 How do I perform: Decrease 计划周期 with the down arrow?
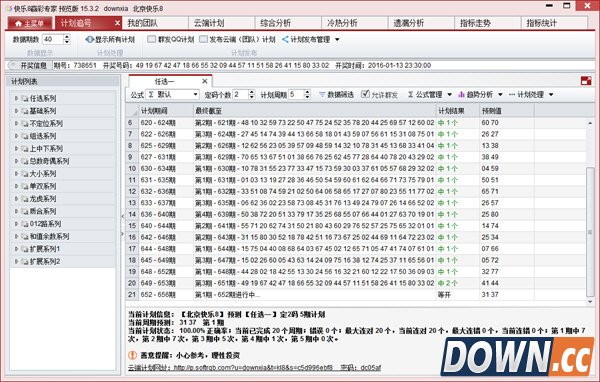click(x=307, y=97)
